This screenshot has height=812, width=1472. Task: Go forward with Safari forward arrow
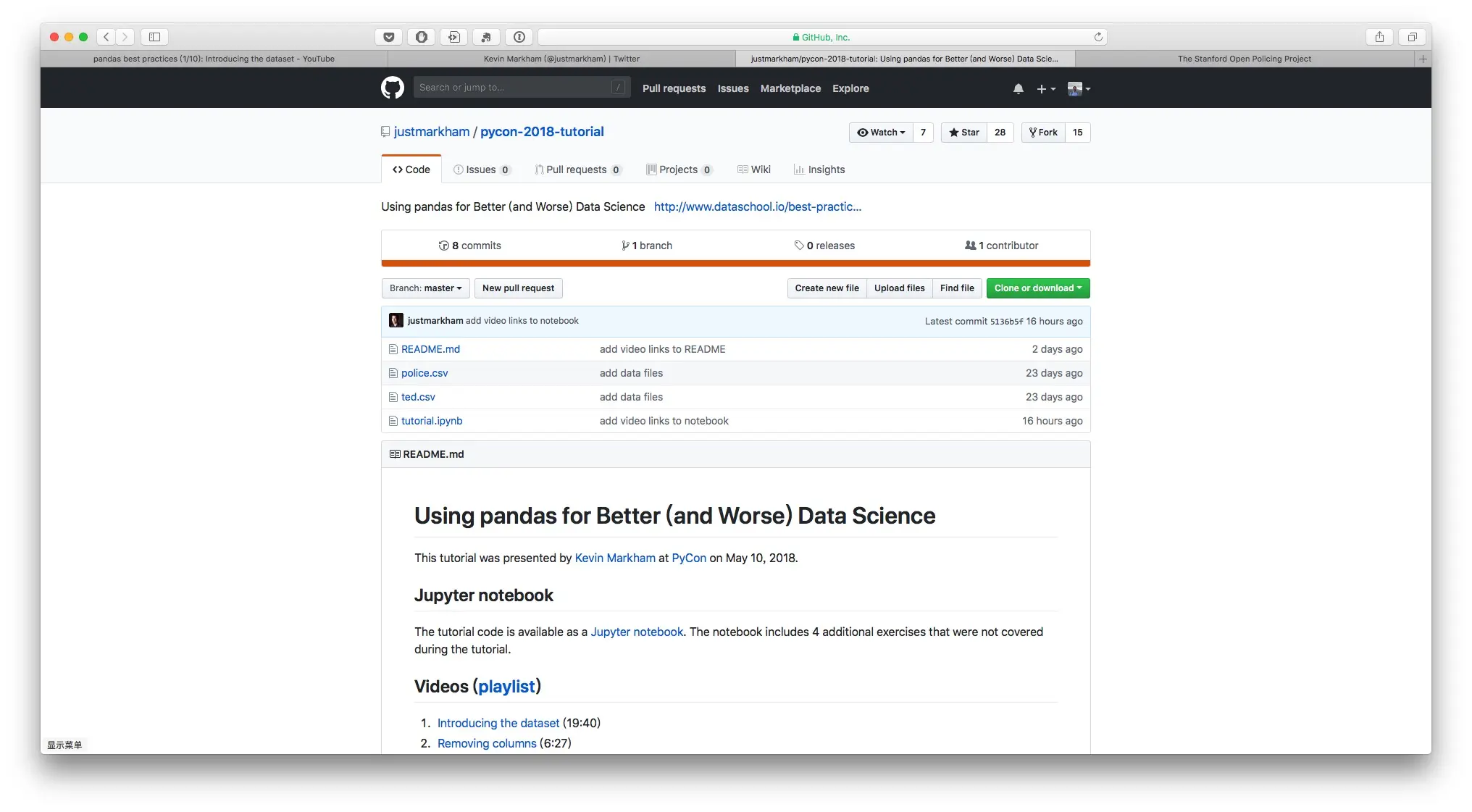(125, 37)
